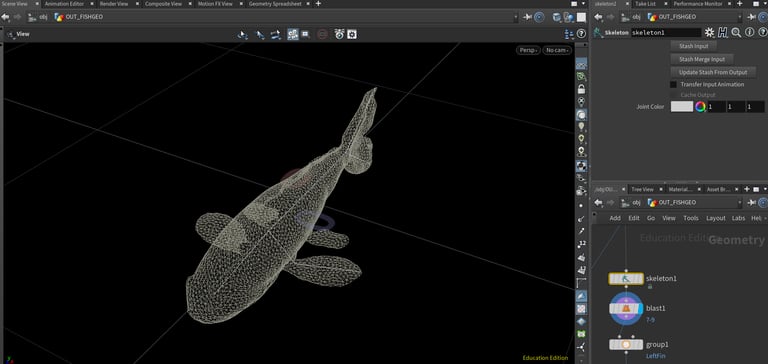Enable Transfer Input Animation checkbox
The image size is (768, 364).
coord(673,84)
